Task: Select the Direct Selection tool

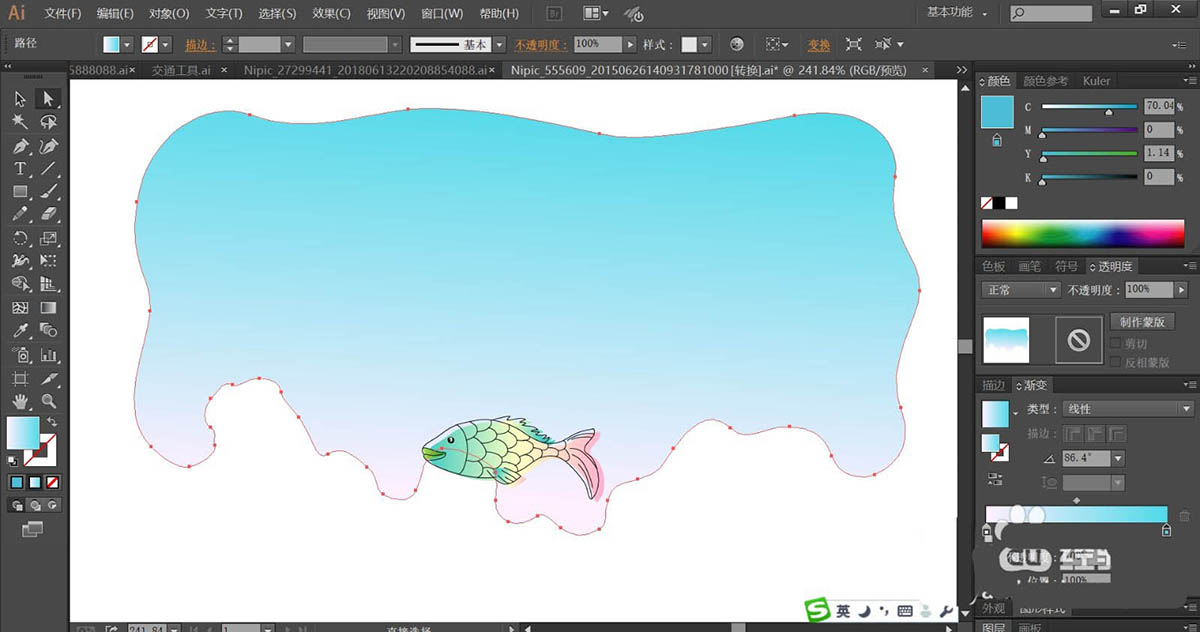Action: 48,98
